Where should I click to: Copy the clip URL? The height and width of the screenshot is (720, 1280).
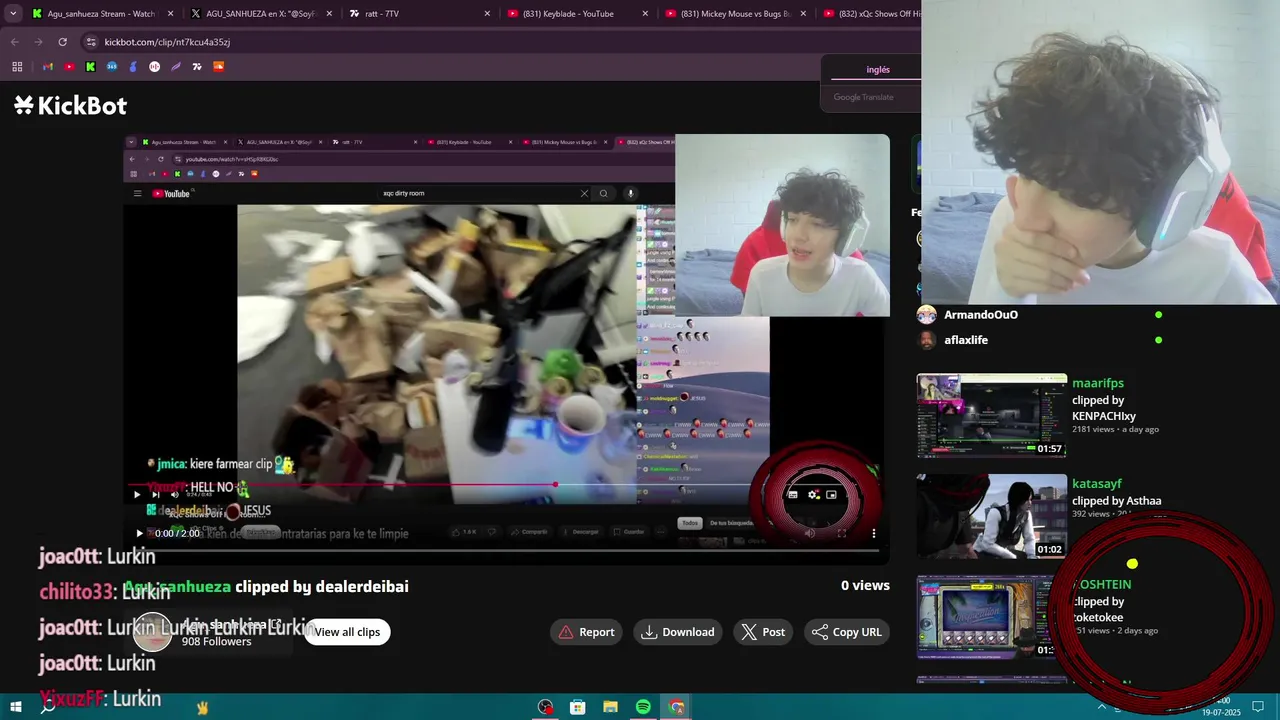point(847,632)
